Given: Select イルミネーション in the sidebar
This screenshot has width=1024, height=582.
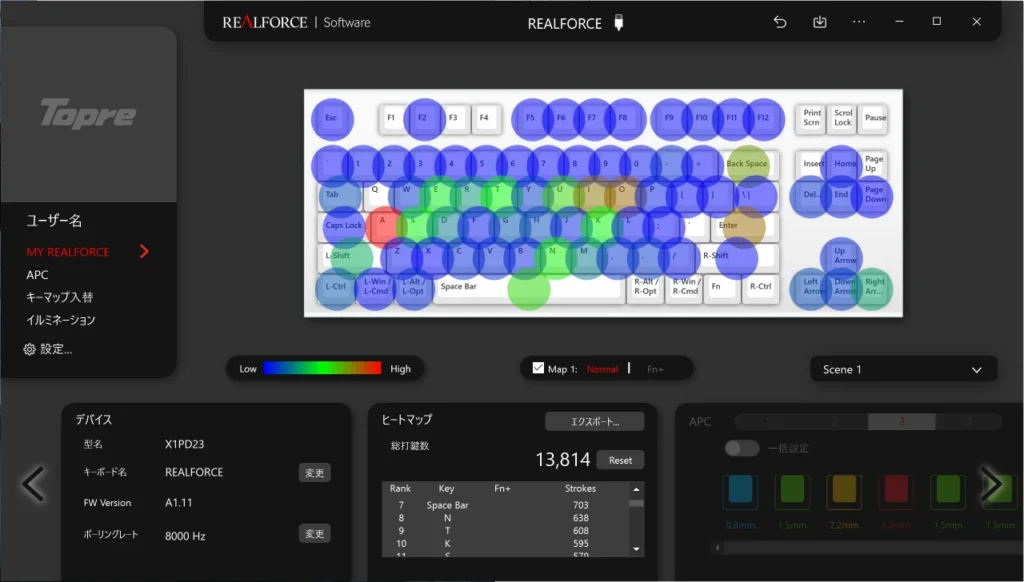Looking at the screenshot, I should tap(61, 320).
